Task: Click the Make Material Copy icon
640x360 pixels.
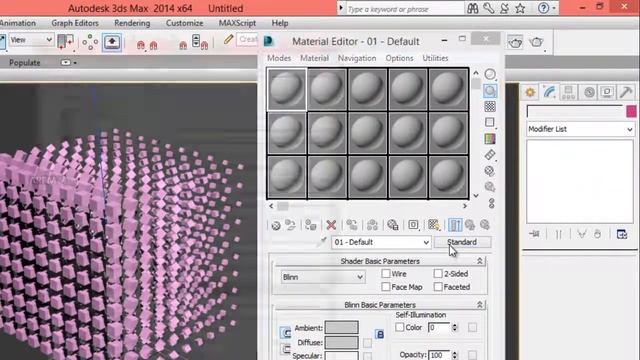Action: [x=352, y=225]
